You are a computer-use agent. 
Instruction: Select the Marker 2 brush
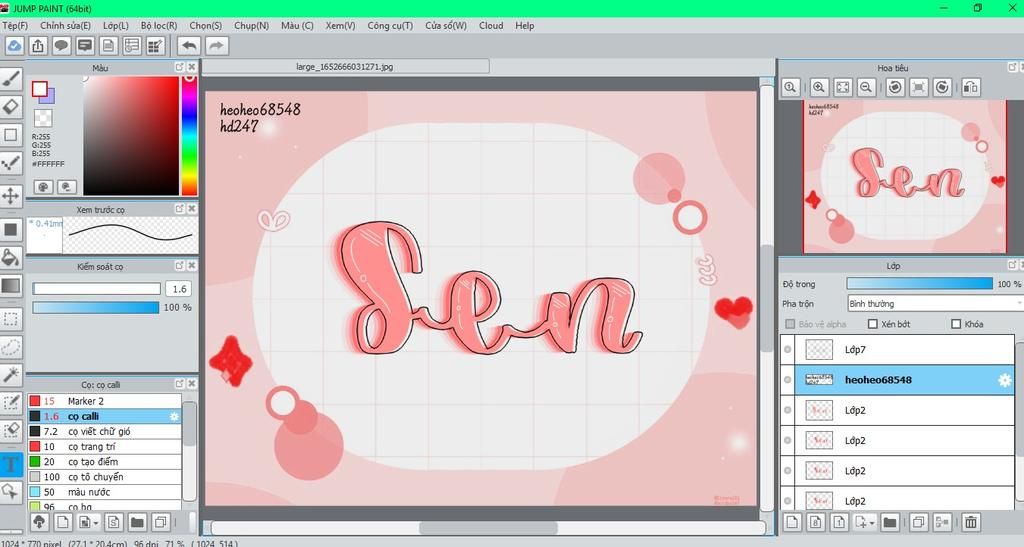pyautogui.click(x=86, y=401)
